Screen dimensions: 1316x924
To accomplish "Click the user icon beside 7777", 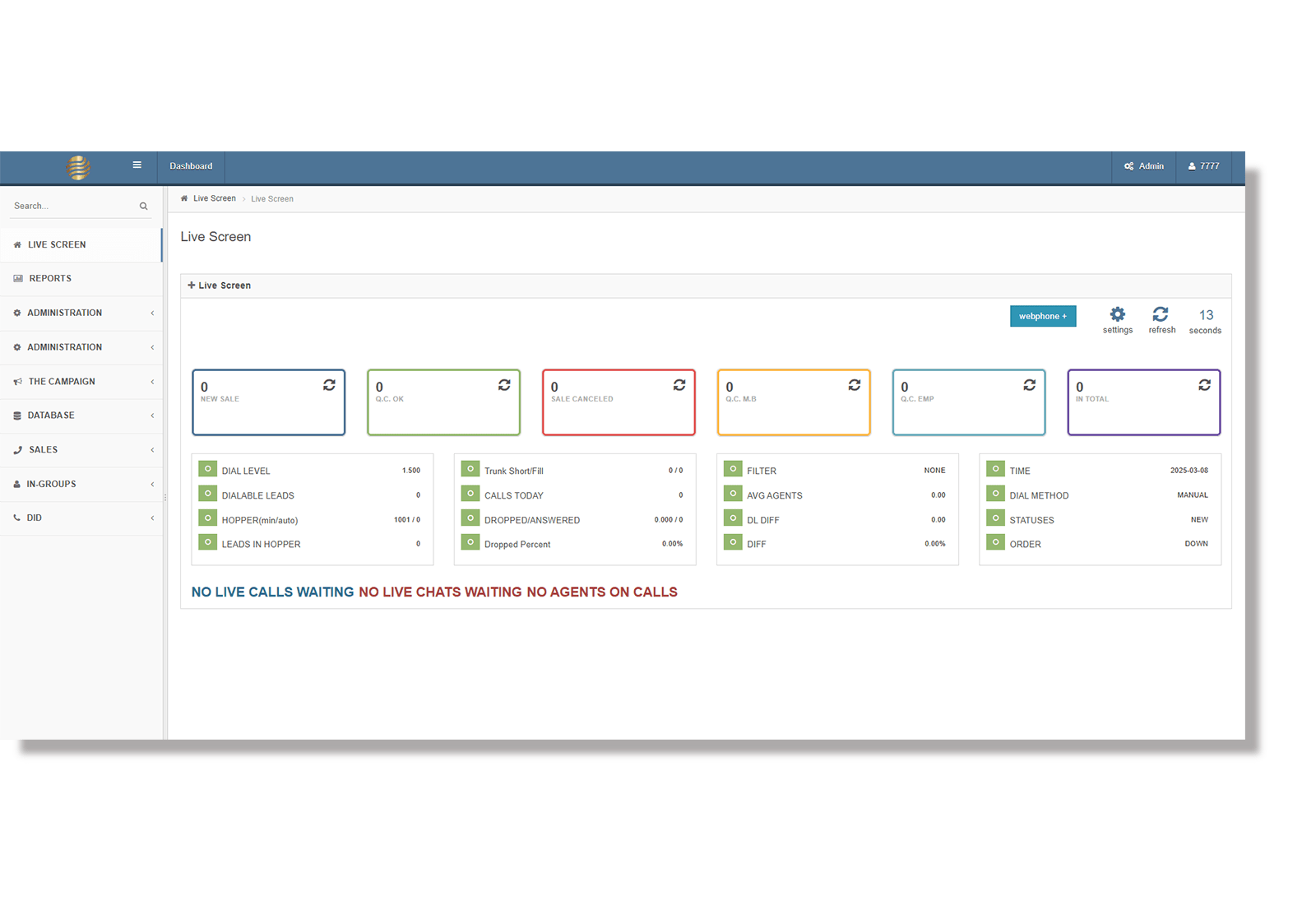I will [1192, 166].
